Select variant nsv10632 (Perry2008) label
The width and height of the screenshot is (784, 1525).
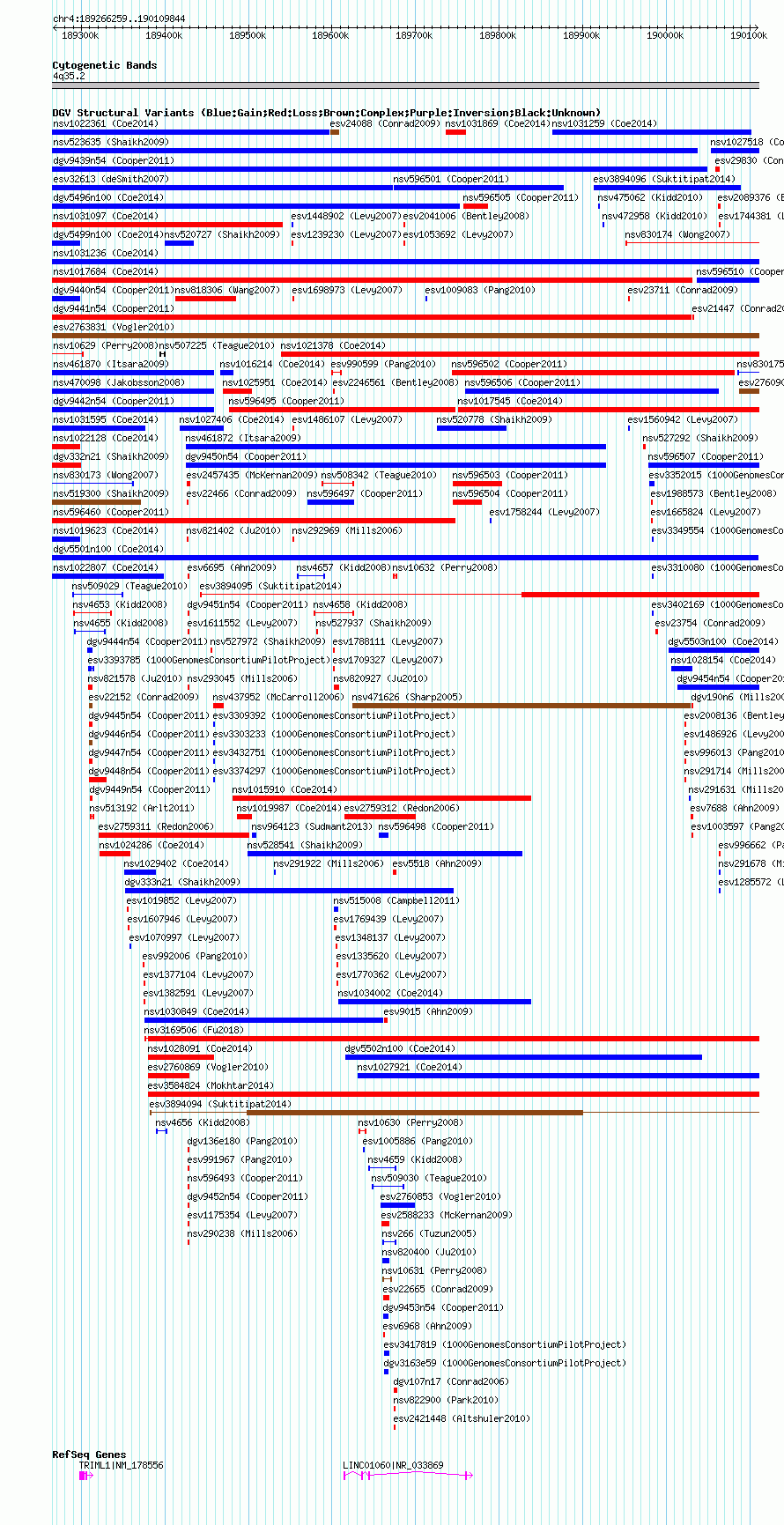(445, 567)
